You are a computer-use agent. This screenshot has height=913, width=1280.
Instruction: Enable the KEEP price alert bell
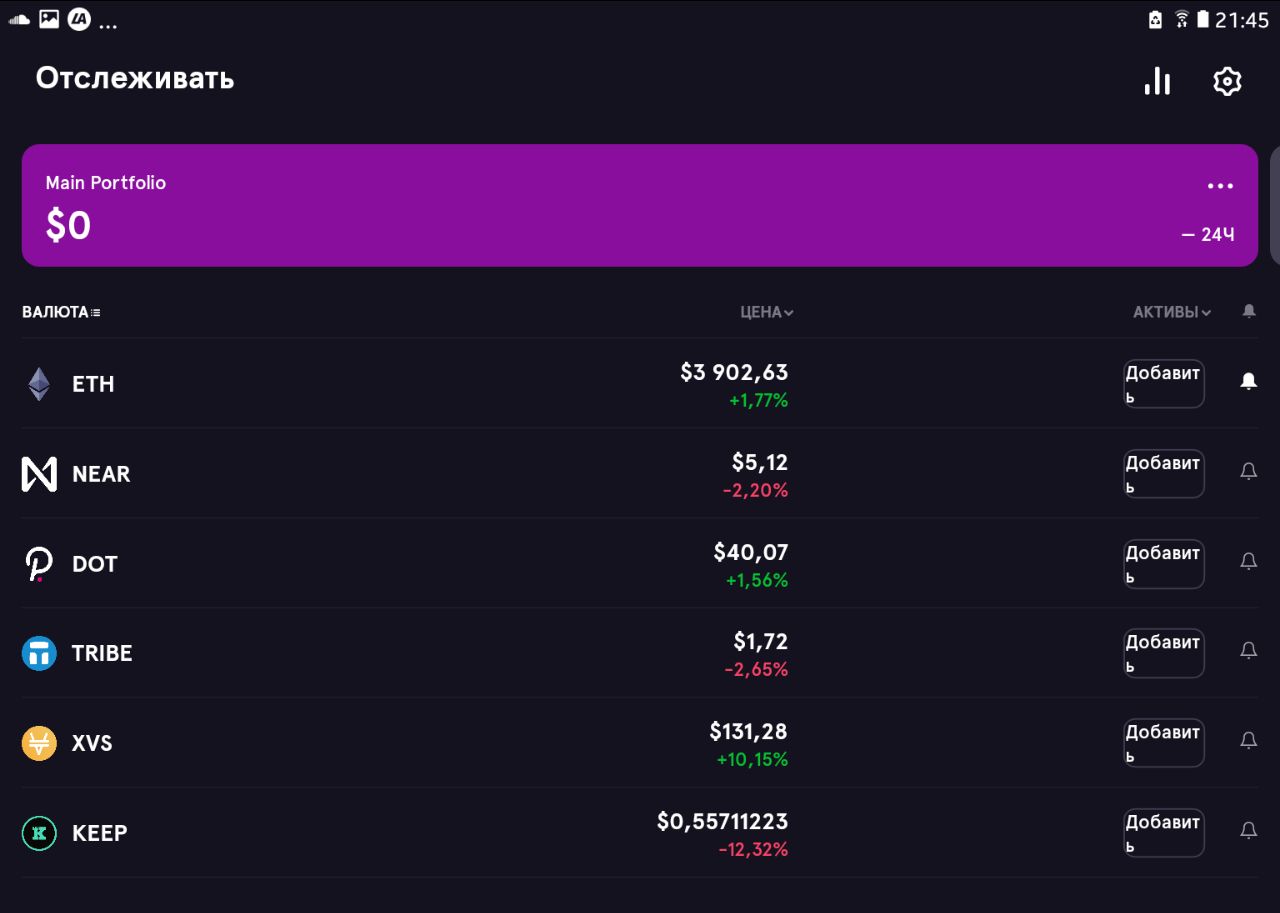(1248, 830)
